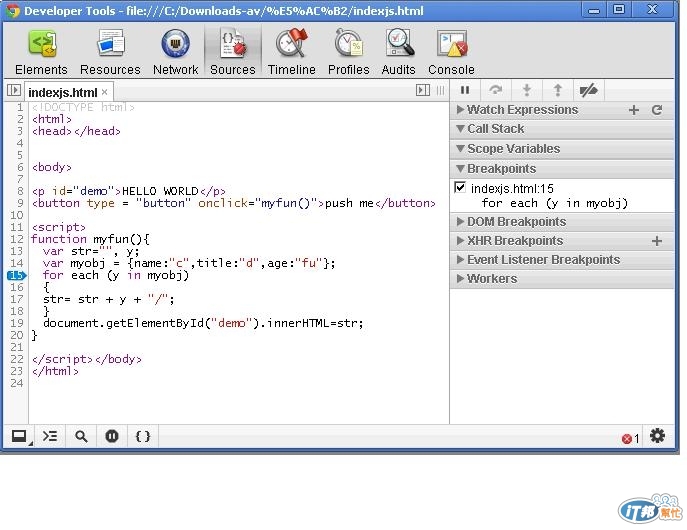Click line number 19 in the gutter
This screenshot has height=530, width=687.
point(16,323)
